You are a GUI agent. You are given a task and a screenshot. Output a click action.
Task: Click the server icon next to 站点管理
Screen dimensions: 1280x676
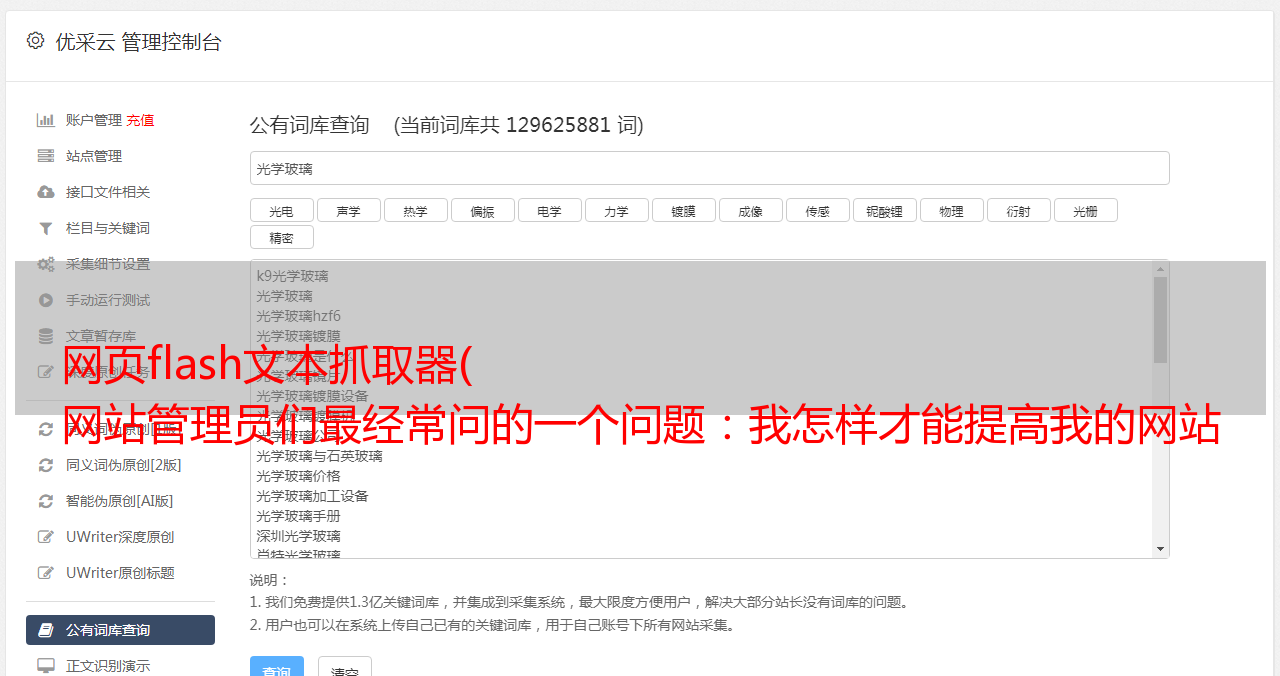click(45, 156)
